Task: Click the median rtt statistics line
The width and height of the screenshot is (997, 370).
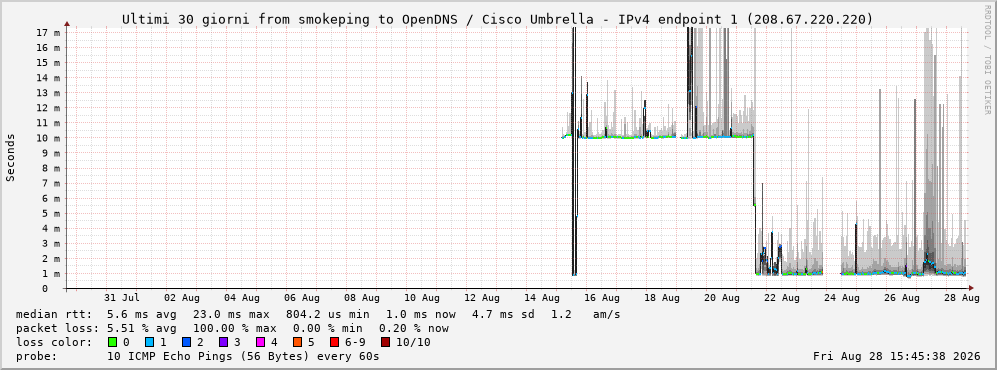Action: [318, 314]
